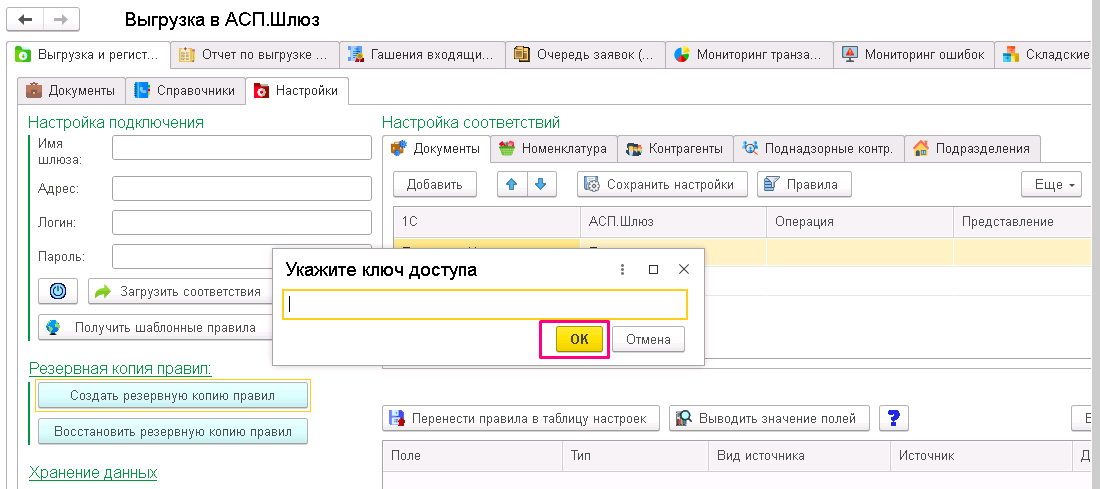This screenshot has height=489, width=1100.
Task: Open Мониторинг транза... tab
Action: pyautogui.click(x=749, y=54)
